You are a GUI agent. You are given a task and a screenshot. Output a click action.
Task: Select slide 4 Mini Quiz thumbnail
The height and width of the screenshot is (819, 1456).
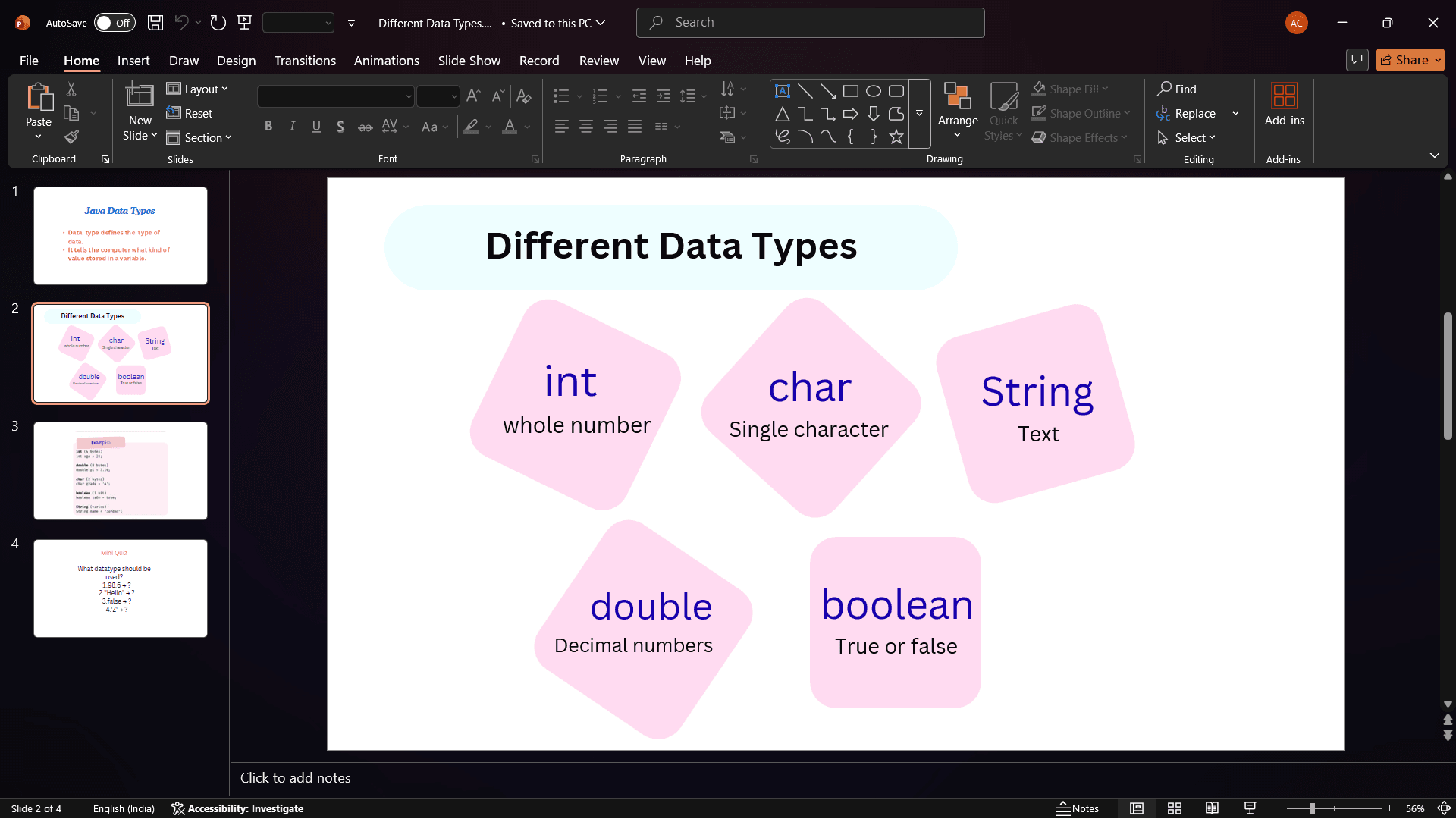pos(121,588)
